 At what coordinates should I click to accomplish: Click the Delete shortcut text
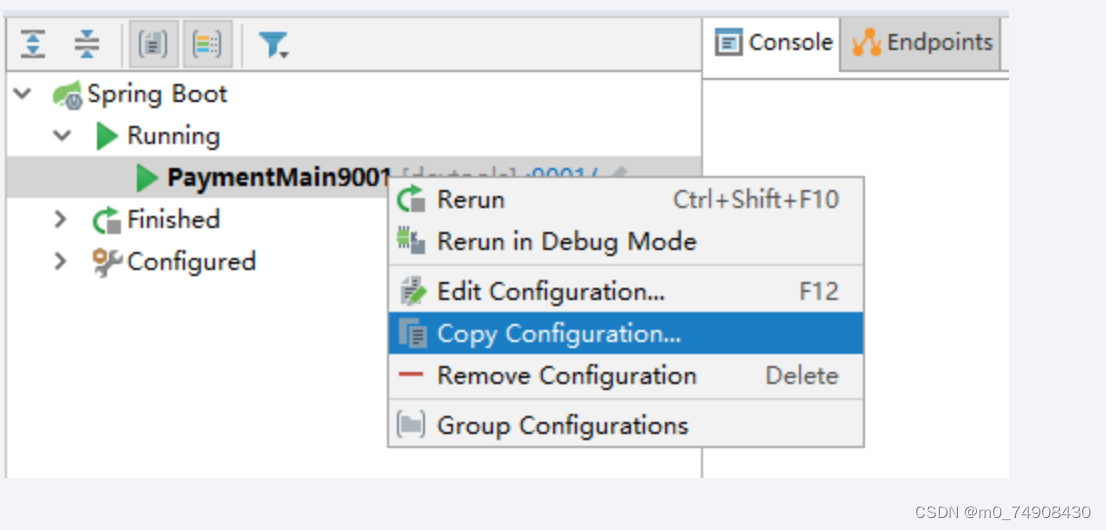802,375
